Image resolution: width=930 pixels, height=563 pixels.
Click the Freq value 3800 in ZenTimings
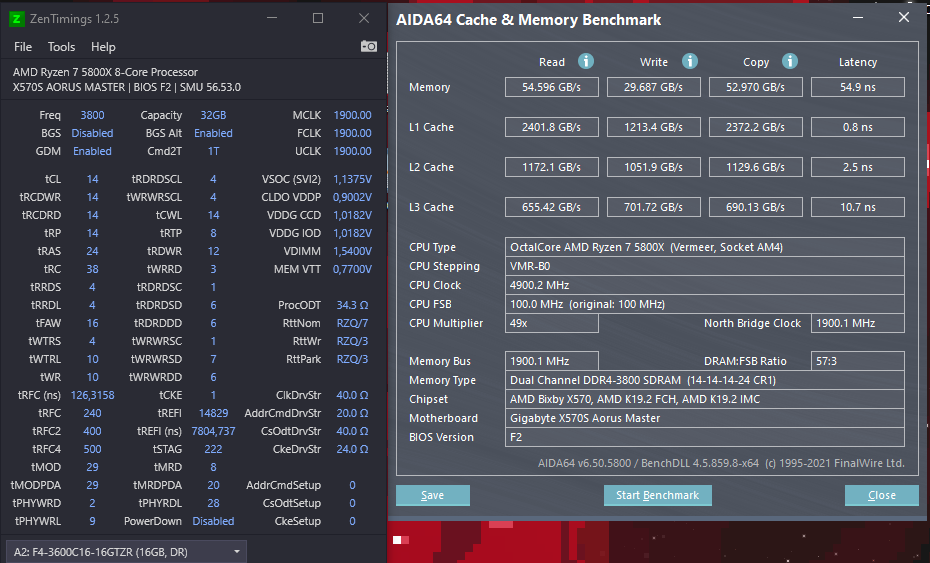pyautogui.click(x=92, y=115)
